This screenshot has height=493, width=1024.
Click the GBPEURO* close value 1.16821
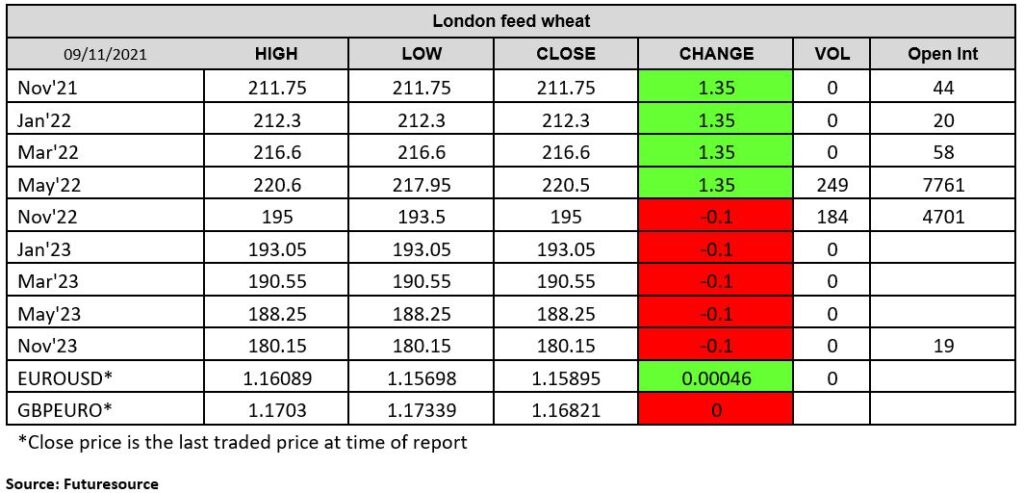click(x=565, y=410)
